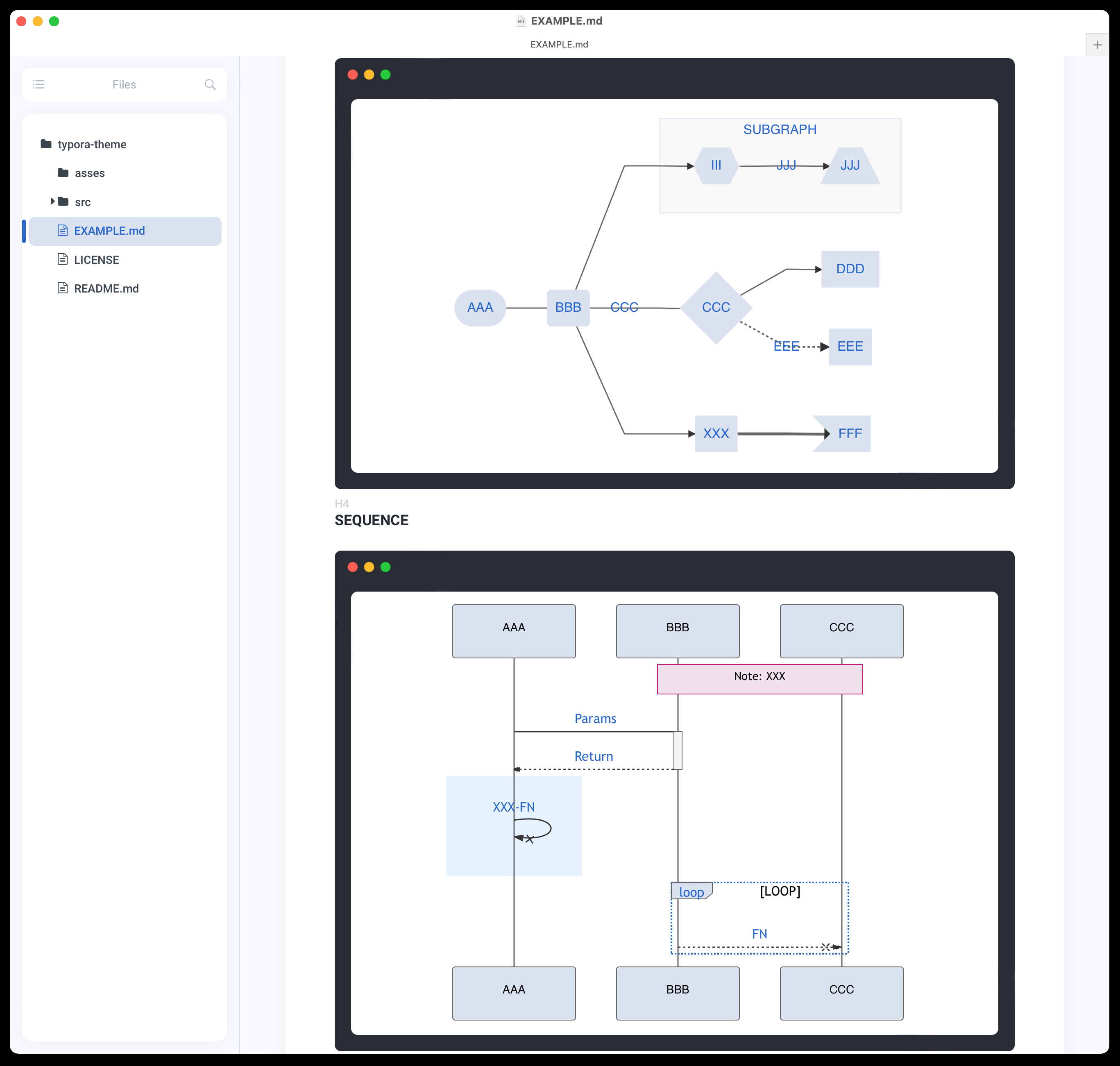1120x1066 pixels.
Task: Click the asses folder icon
Action: tap(63, 173)
